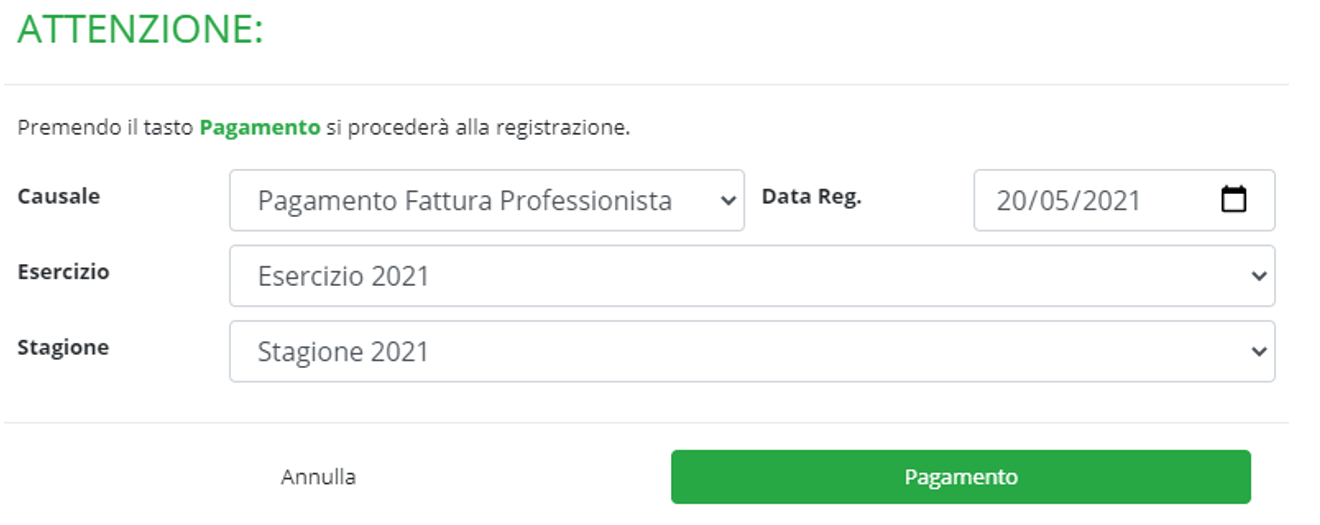The width and height of the screenshot is (1320, 525).
Task: Click the bold green 'Pagamento' word in instructions
Action: (x=260, y=128)
